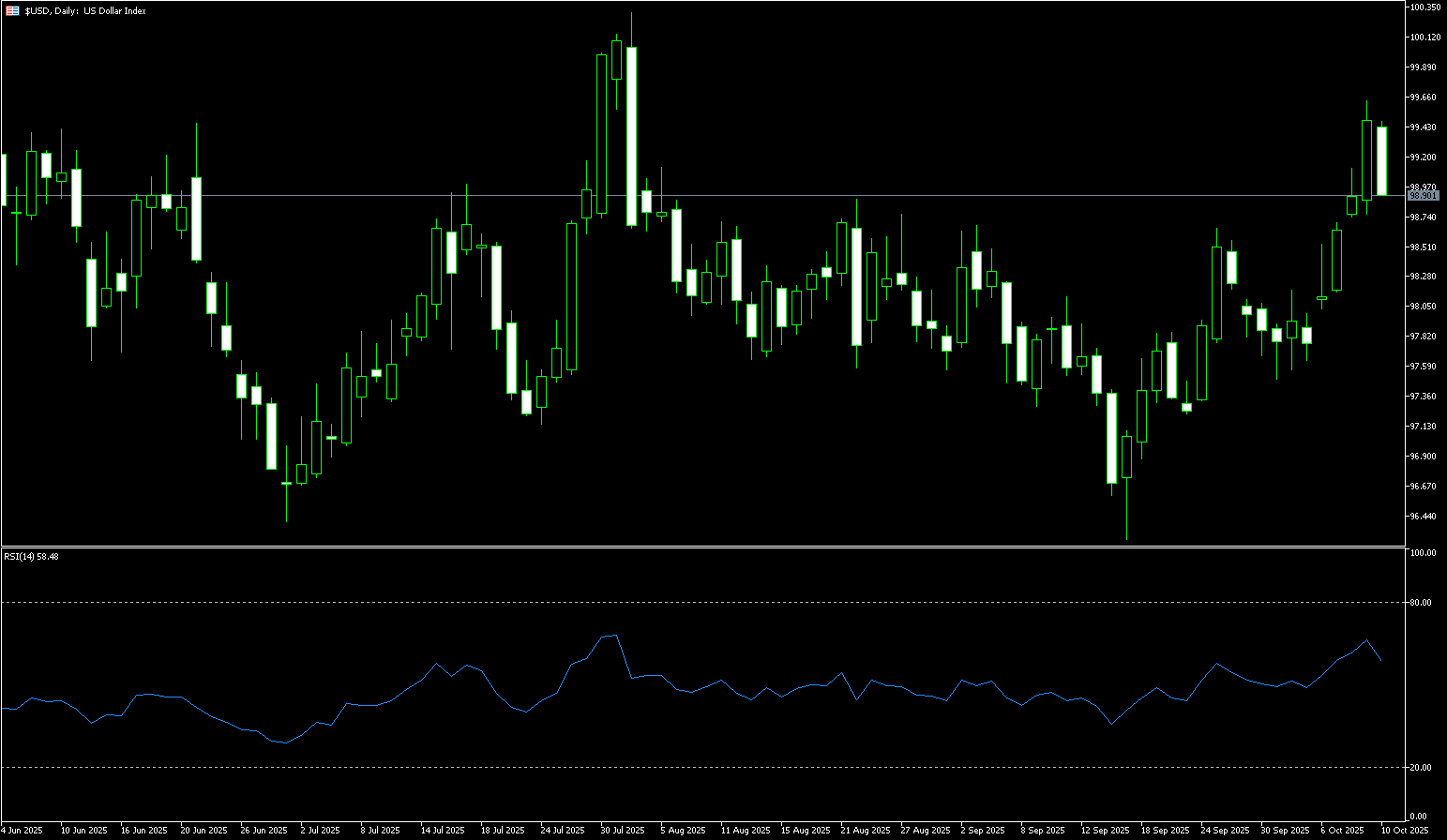This screenshot has height=840, width=1447.
Task: Click the '$USD, Daily: US Dollar Index' title
Action: (85, 11)
